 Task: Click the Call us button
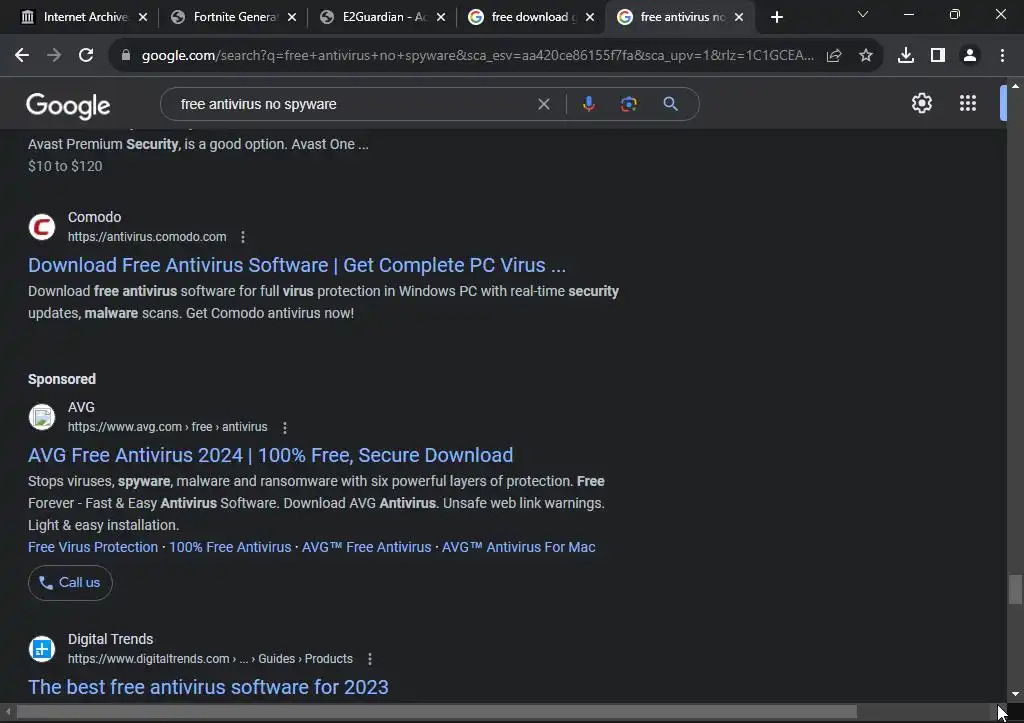coord(70,583)
